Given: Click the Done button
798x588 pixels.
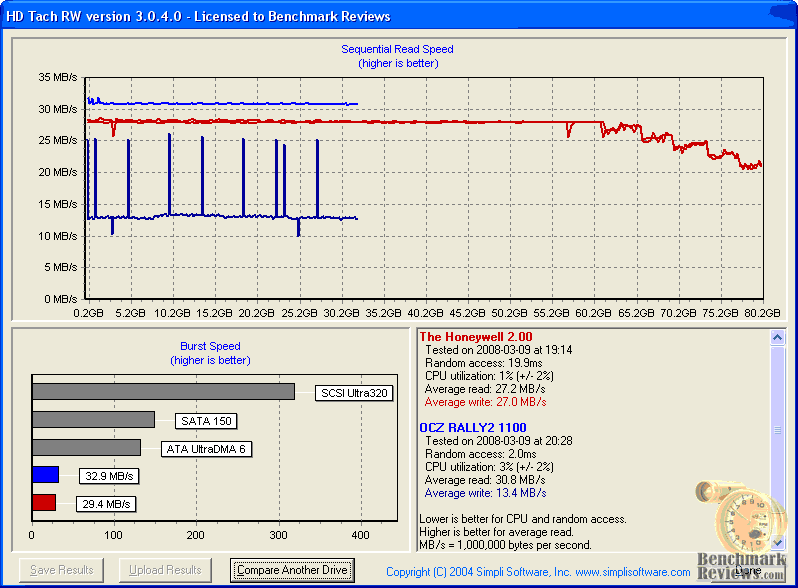Looking at the screenshot, I should click(749, 570).
